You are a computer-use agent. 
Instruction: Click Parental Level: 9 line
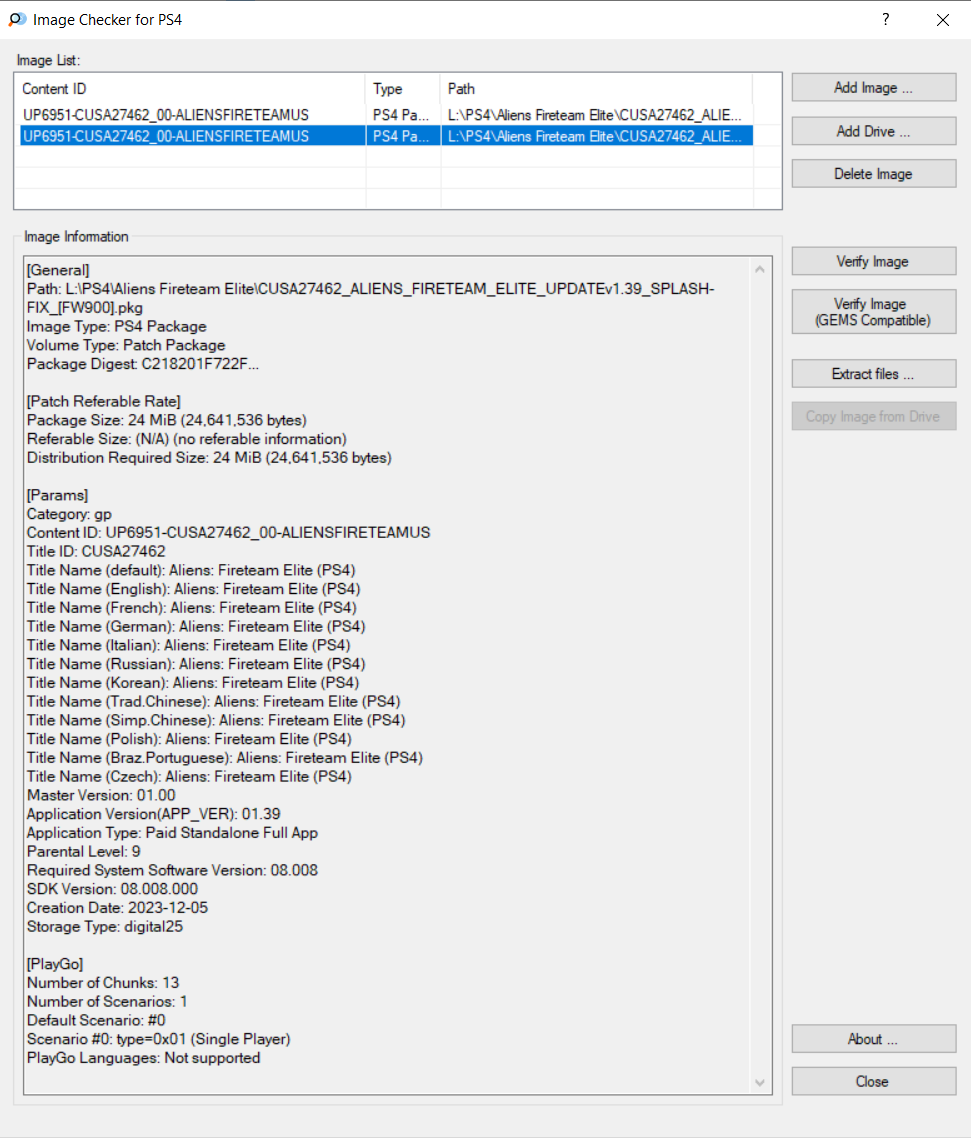(84, 851)
